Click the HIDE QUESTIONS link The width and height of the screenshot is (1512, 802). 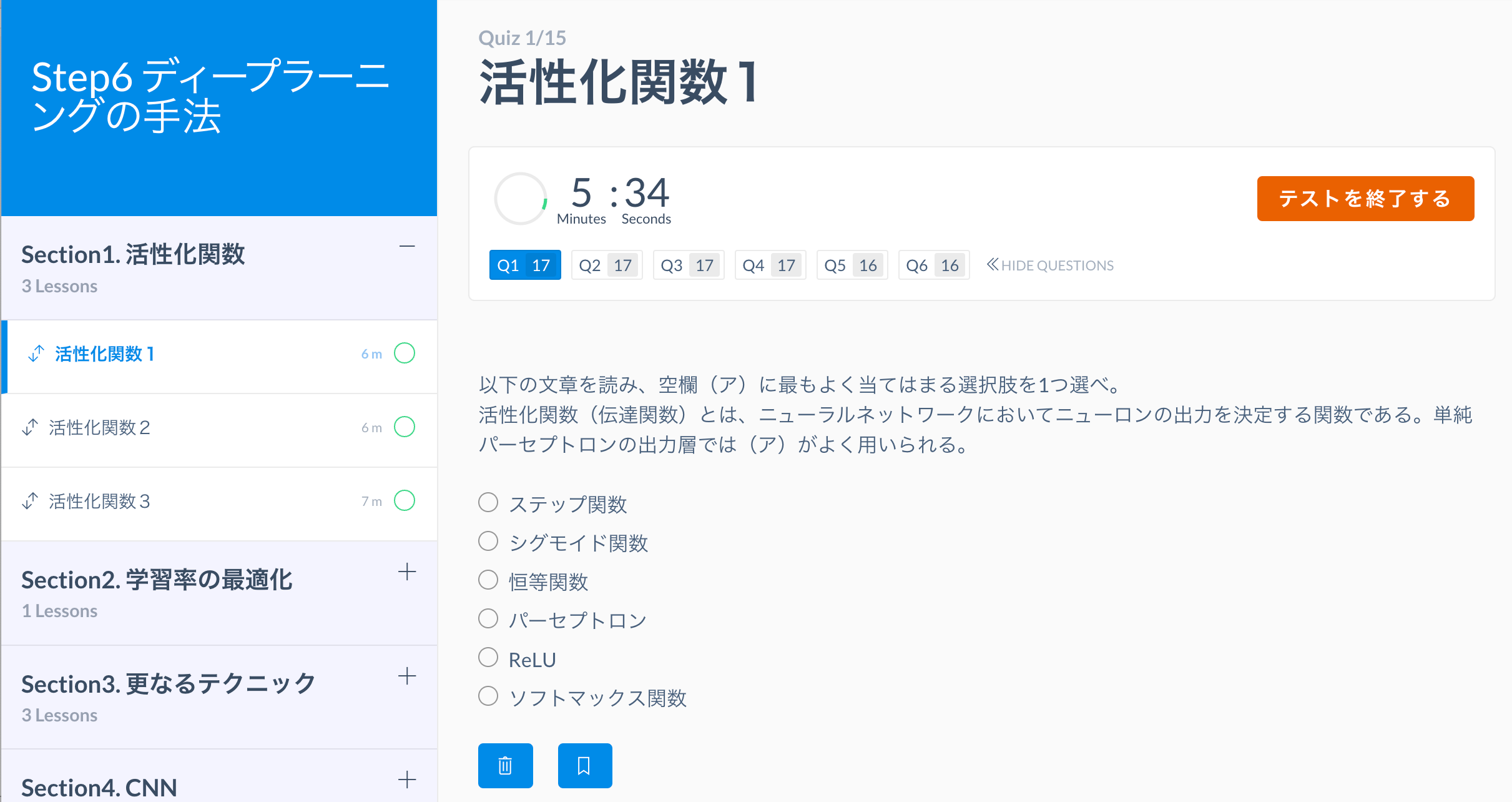[1050, 265]
